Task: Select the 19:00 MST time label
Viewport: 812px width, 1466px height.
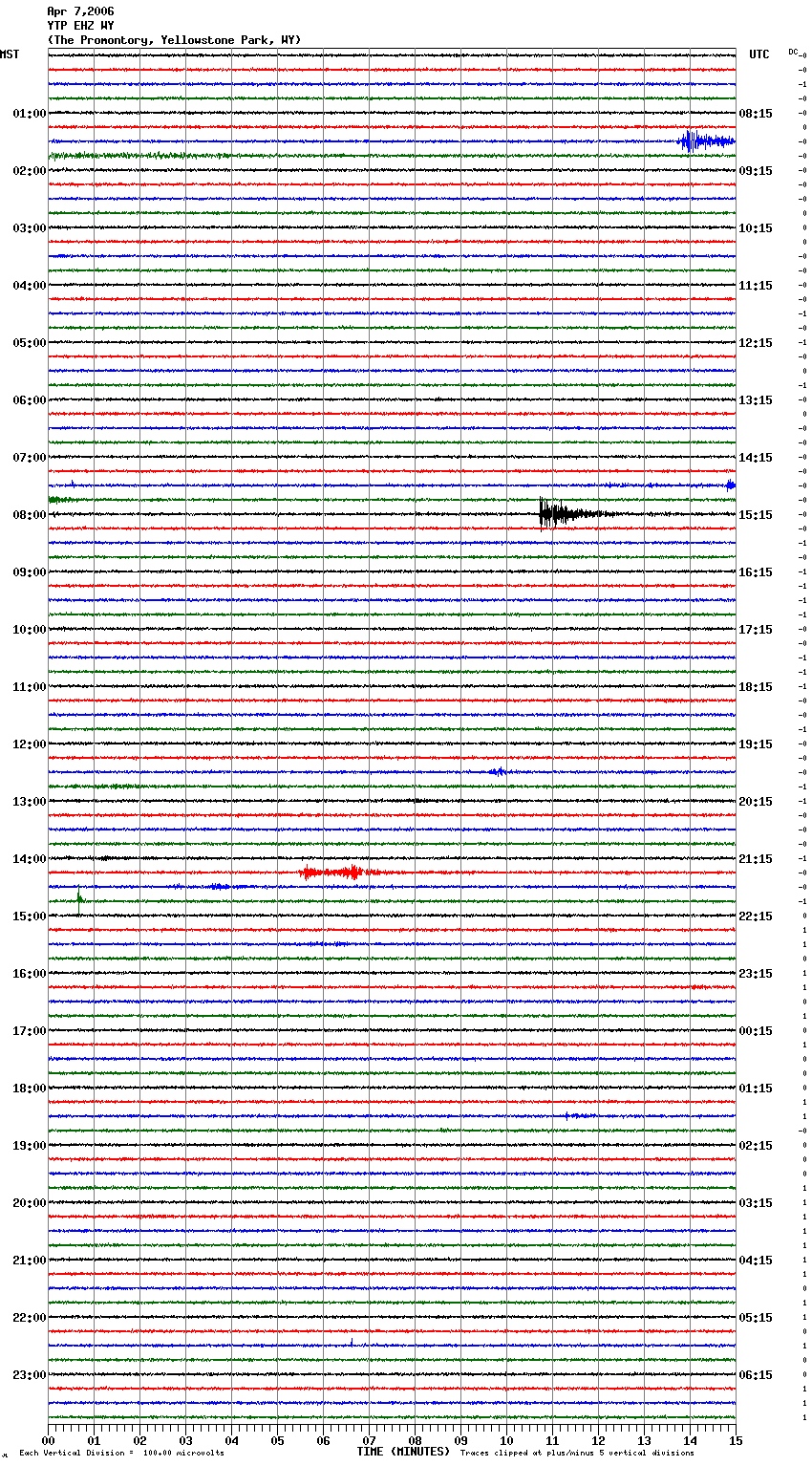Action: [x=30, y=1146]
